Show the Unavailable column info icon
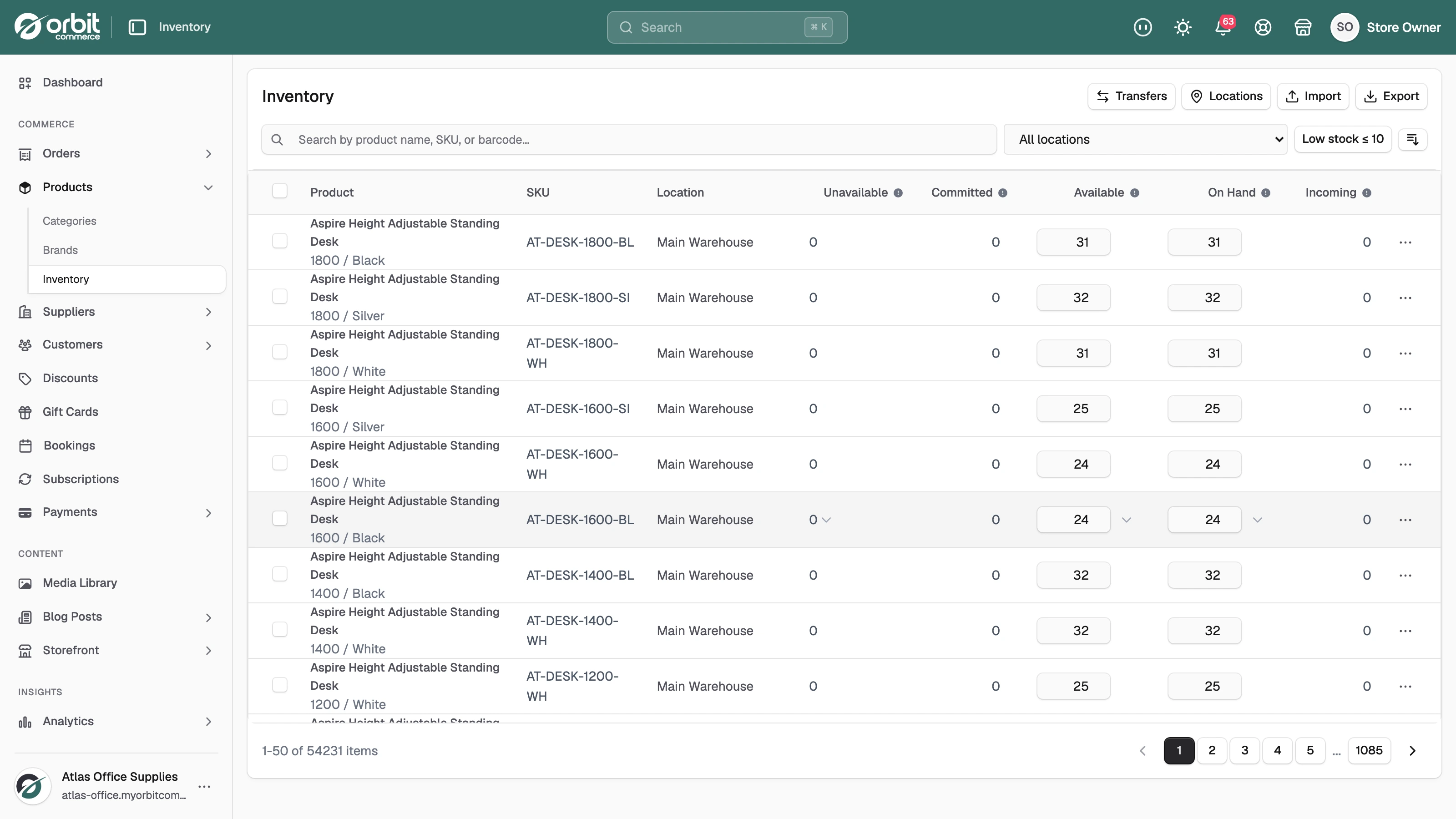The height and width of the screenshot is (819, 1456). pyautogui.click(x=898, y=193)
